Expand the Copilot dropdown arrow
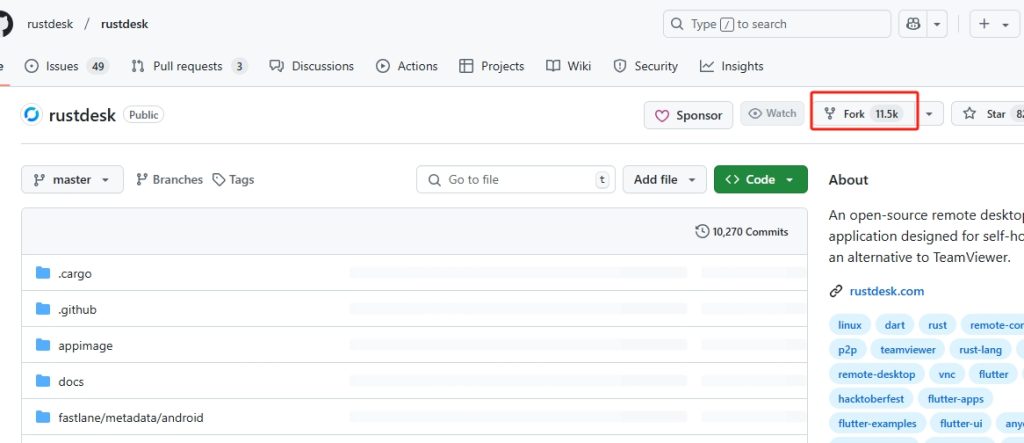This screenshot has height=443, width=1024. pyautogui.click(x=936, y=24)
